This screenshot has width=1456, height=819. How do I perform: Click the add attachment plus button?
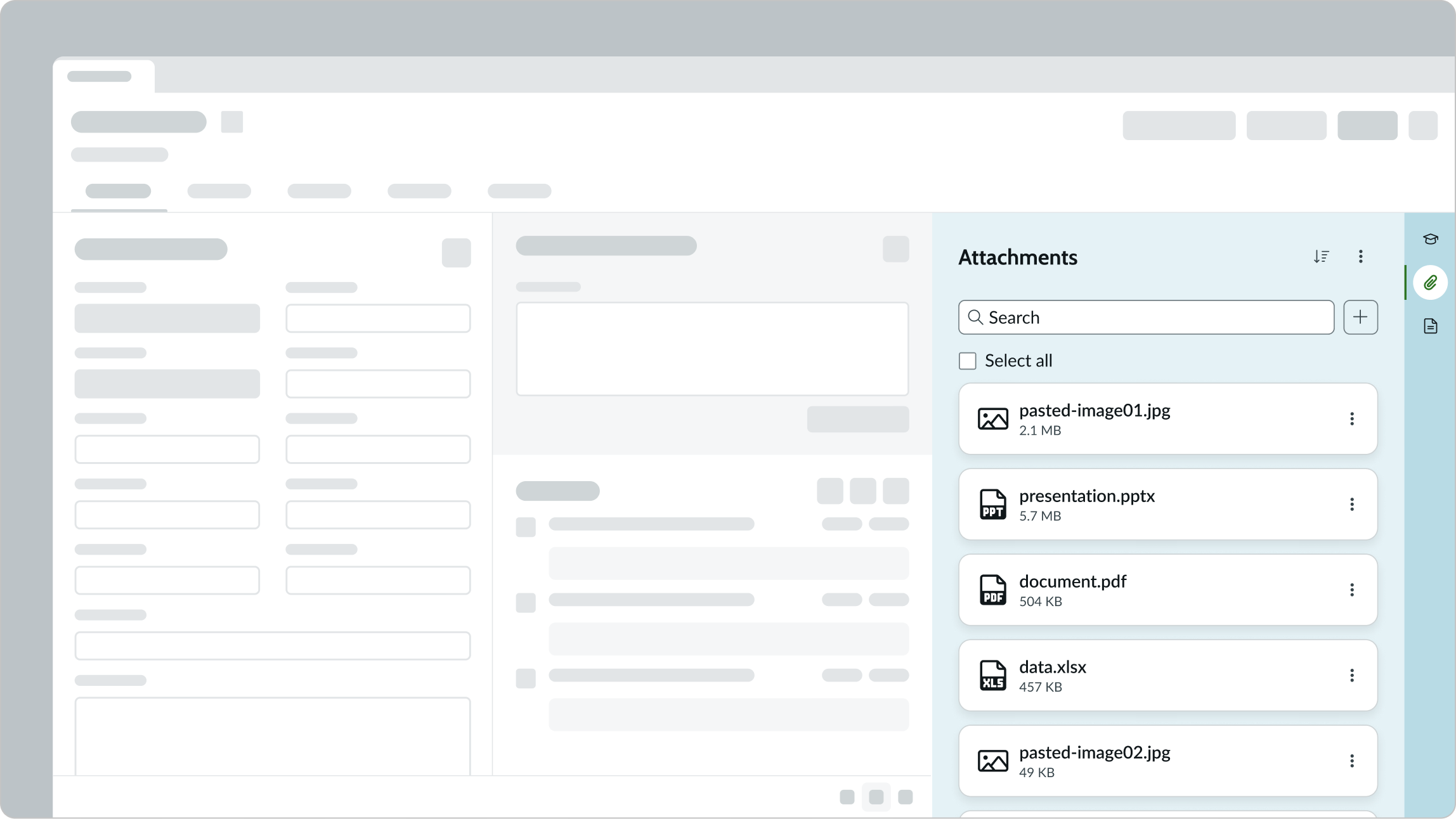click(1360, 317)
